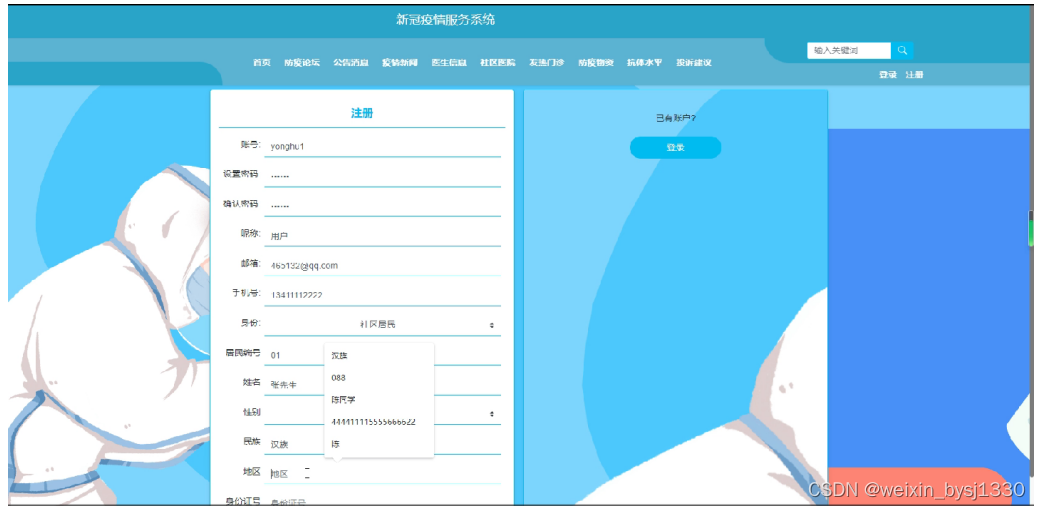
Task: Open the 公告消息 nav item
Action: tap(351, 62)
